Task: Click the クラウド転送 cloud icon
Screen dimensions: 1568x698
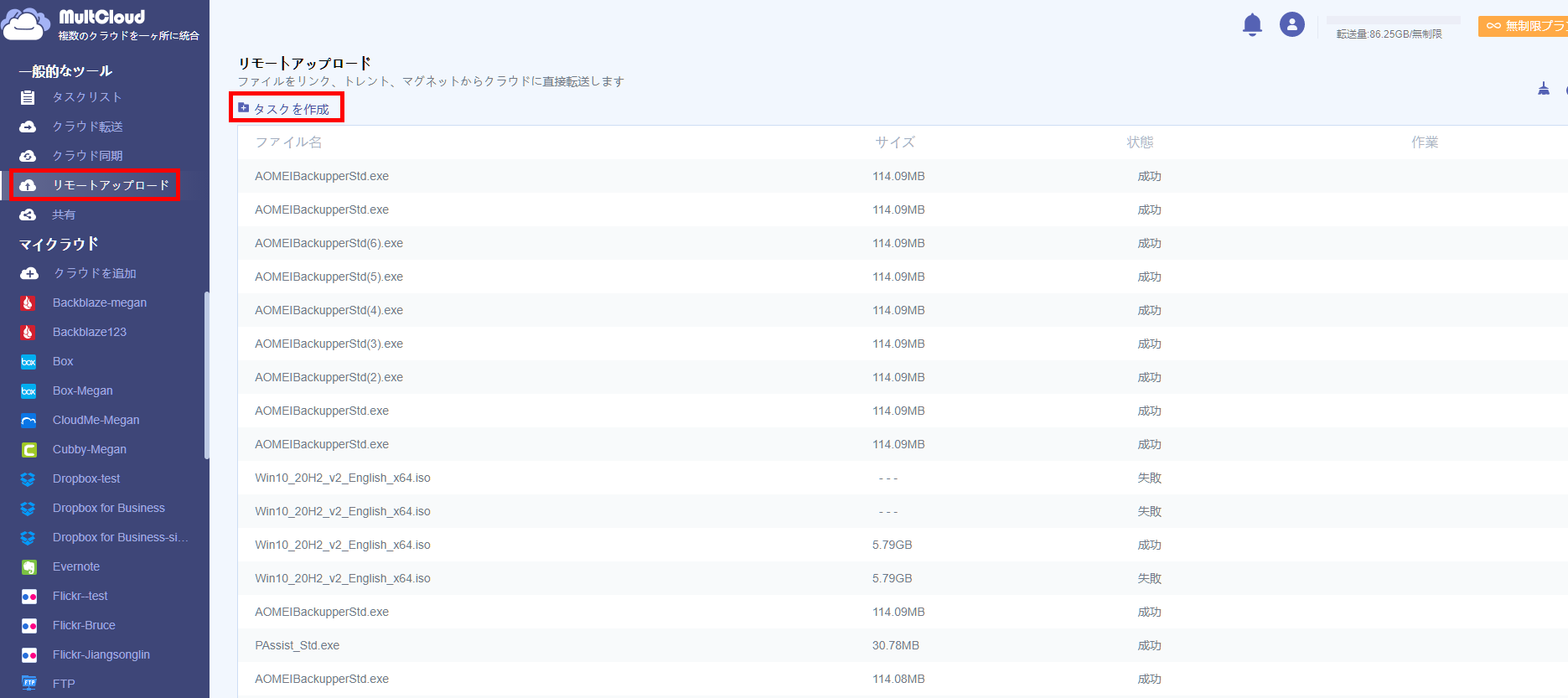Action: coord(28,127)
